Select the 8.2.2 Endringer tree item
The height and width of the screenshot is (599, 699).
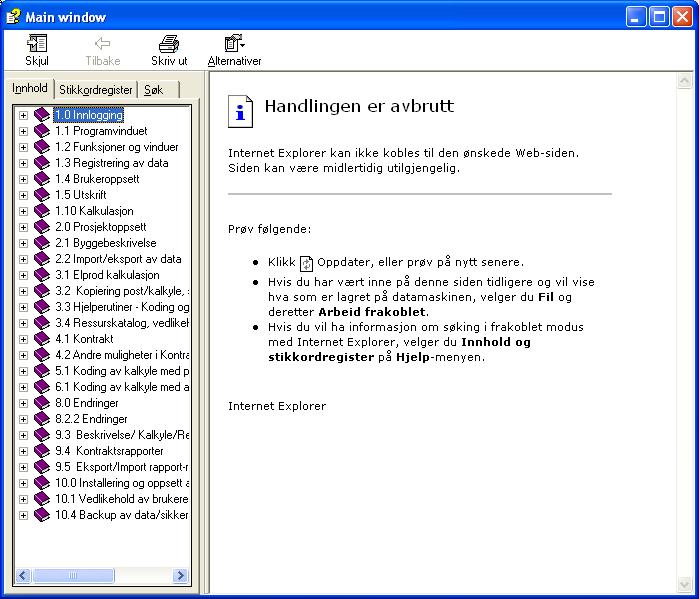pyautogui.click(x=91, y=419)
